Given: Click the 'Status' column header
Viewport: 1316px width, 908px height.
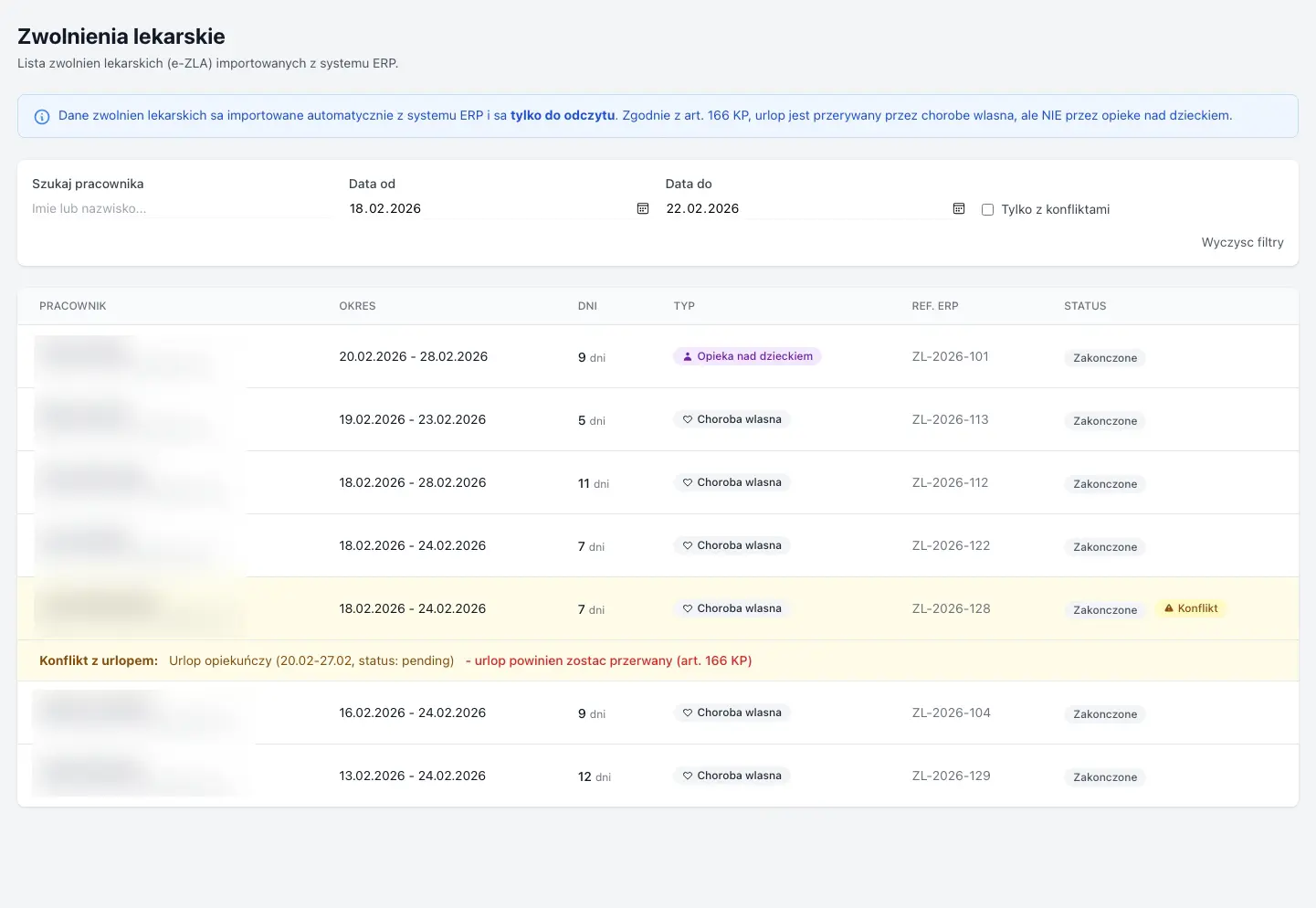Looking at the screenshot, I should pyautogui.click(x=1085, y=306).
